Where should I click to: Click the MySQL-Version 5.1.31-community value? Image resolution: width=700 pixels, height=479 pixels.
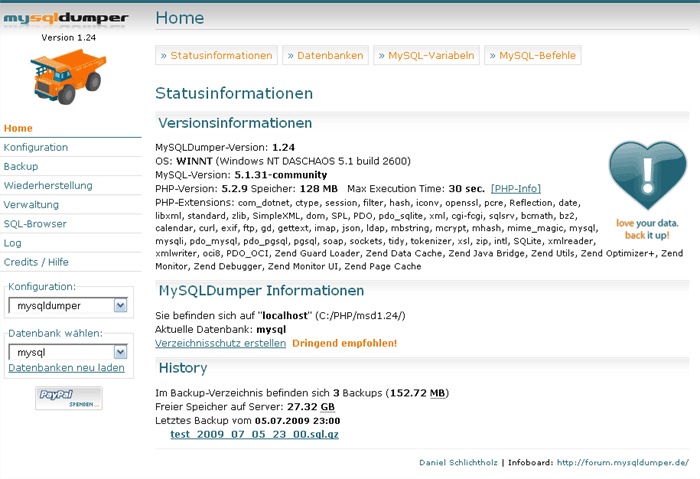coord(281,175)
